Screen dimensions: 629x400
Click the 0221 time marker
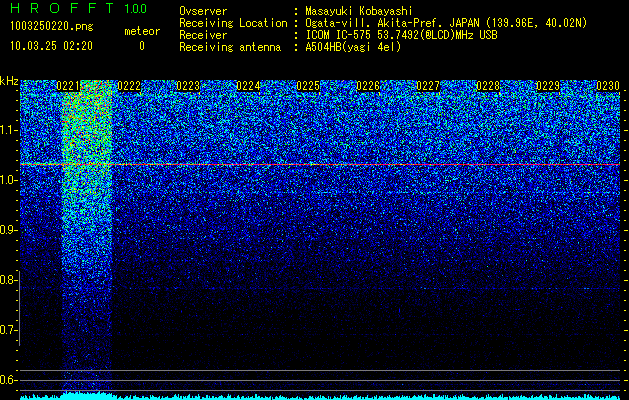69,86
